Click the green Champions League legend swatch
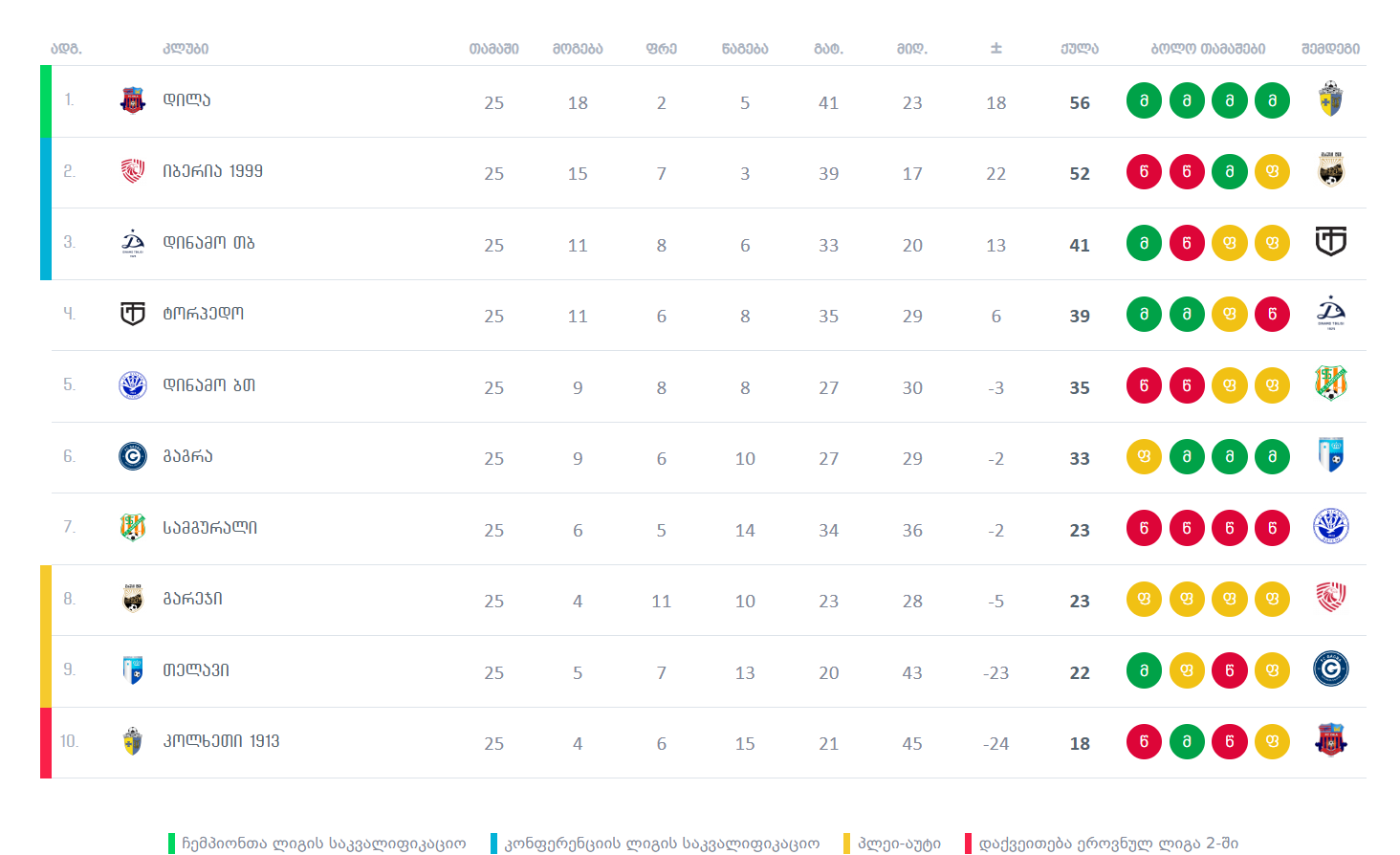Image resolution: width=1400 pixels, height=855 pixels. pos(172,844)
